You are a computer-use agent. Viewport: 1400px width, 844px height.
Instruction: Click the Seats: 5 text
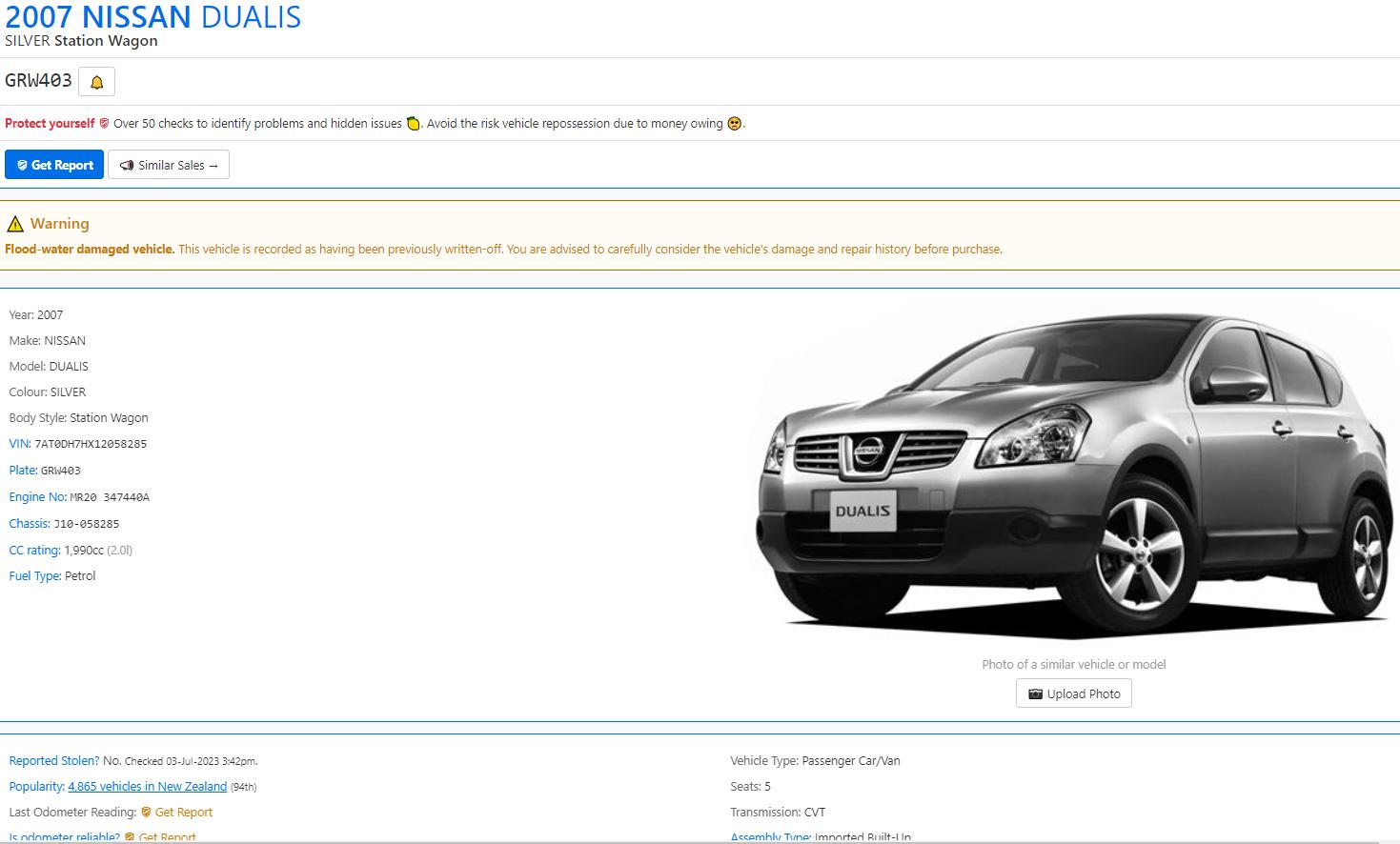[750, 787]
